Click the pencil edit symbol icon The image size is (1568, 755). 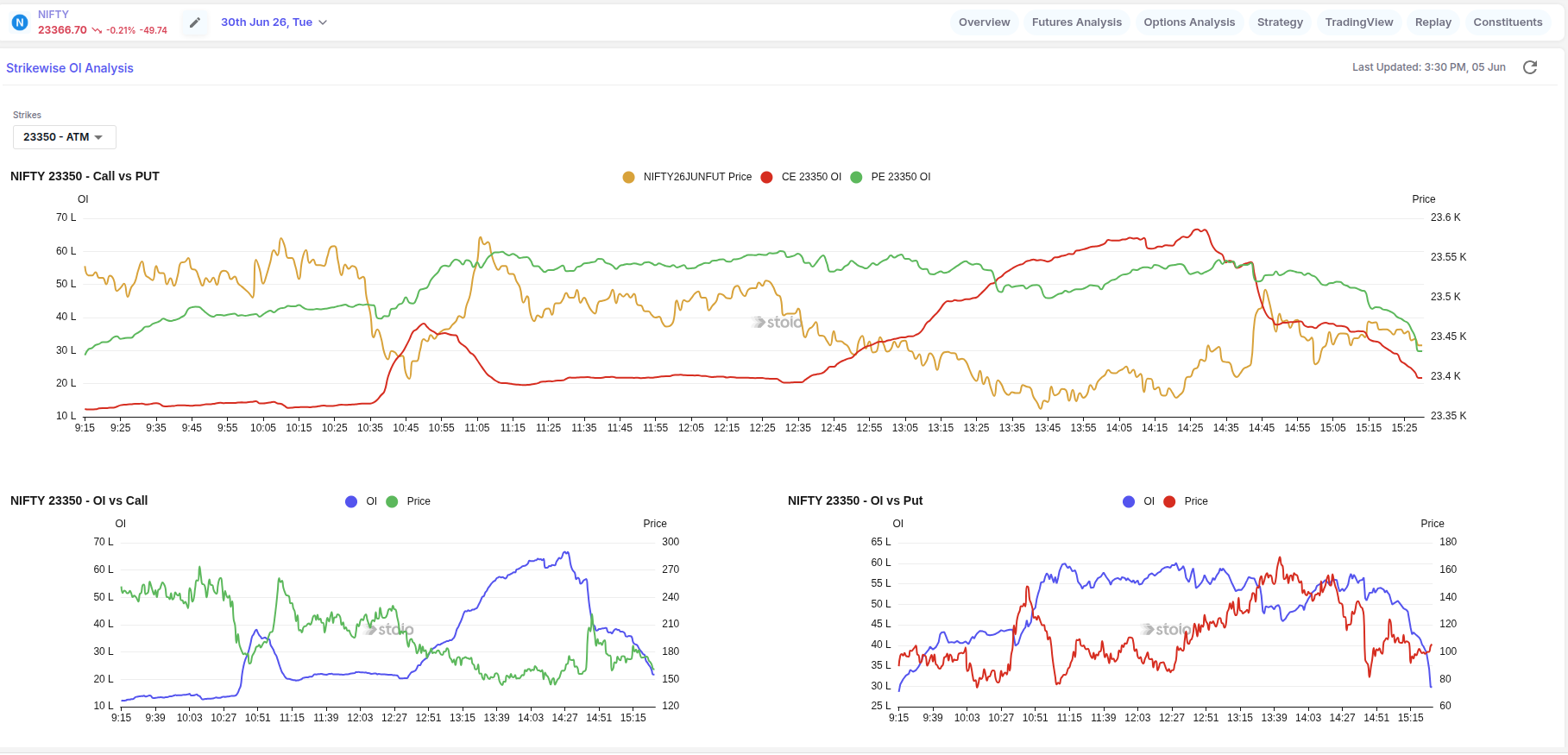click(195, 22)
